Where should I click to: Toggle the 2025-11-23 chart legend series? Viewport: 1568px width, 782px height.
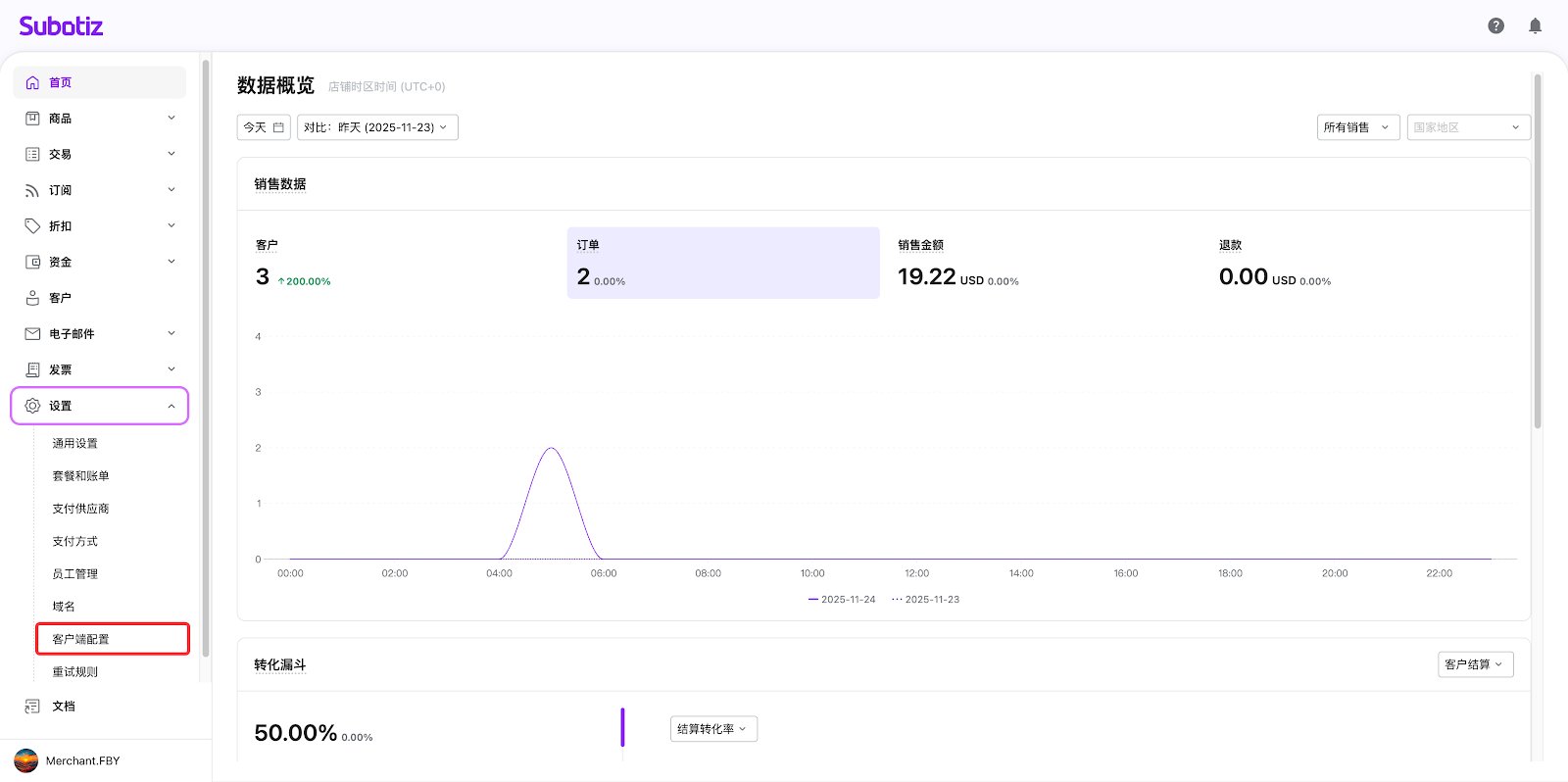tap(926, 600)
